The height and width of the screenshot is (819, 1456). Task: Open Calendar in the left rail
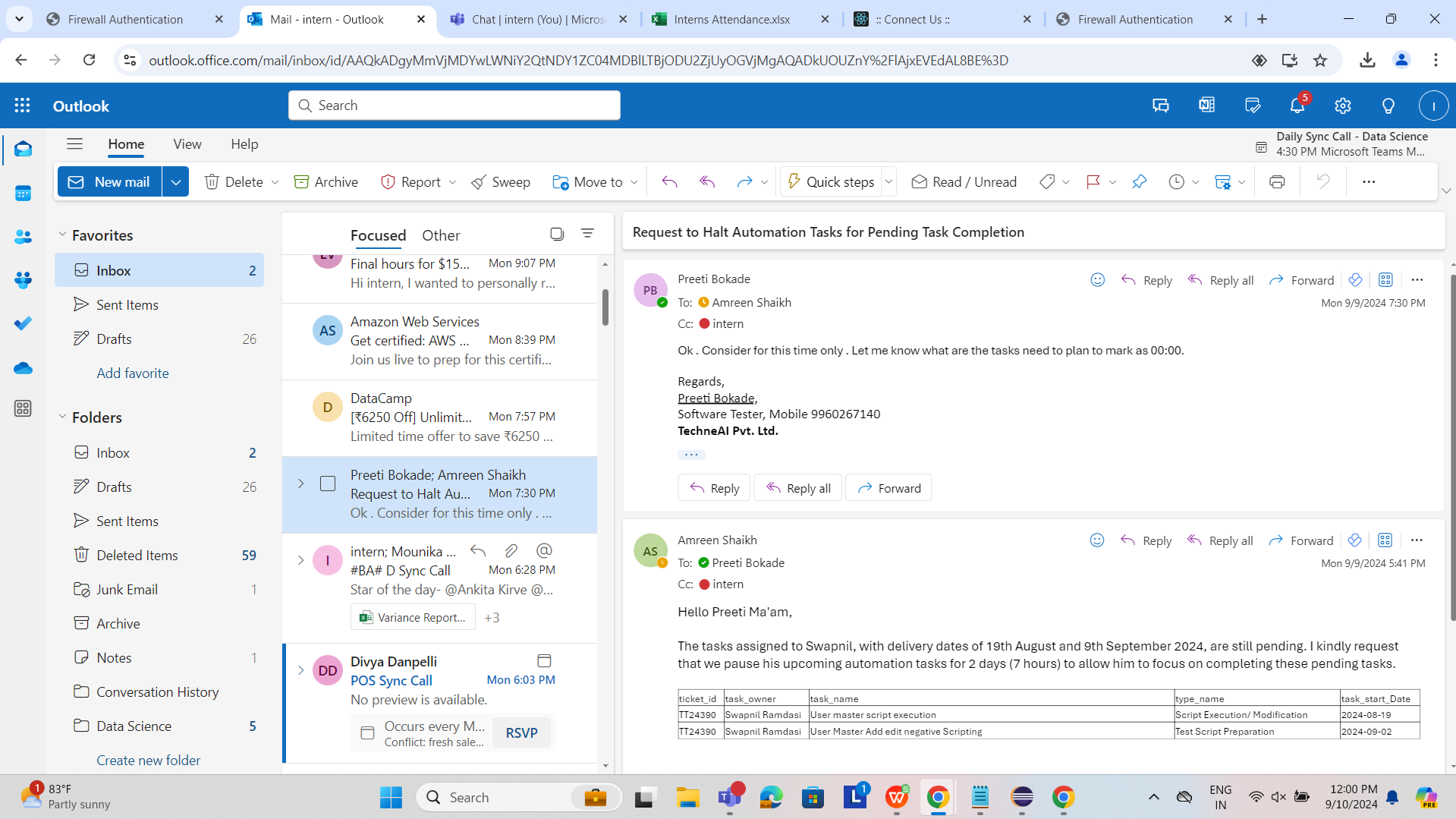(x=23, y=194)
